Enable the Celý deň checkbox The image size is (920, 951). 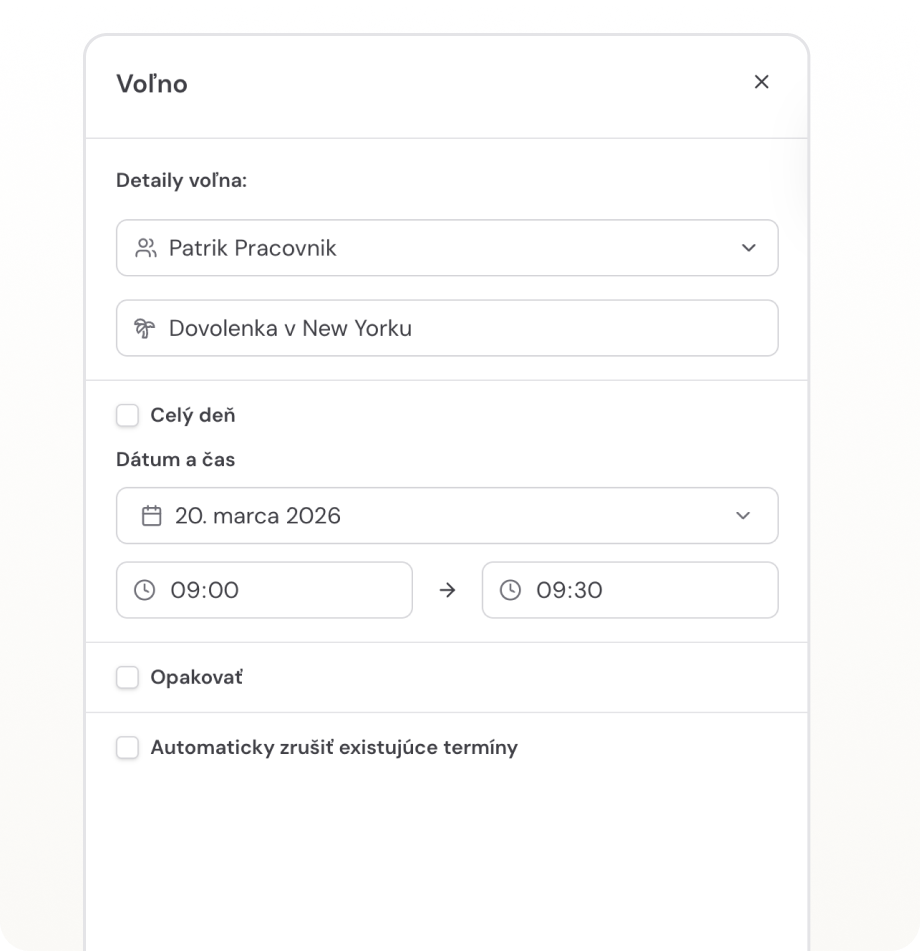[127, 415]
